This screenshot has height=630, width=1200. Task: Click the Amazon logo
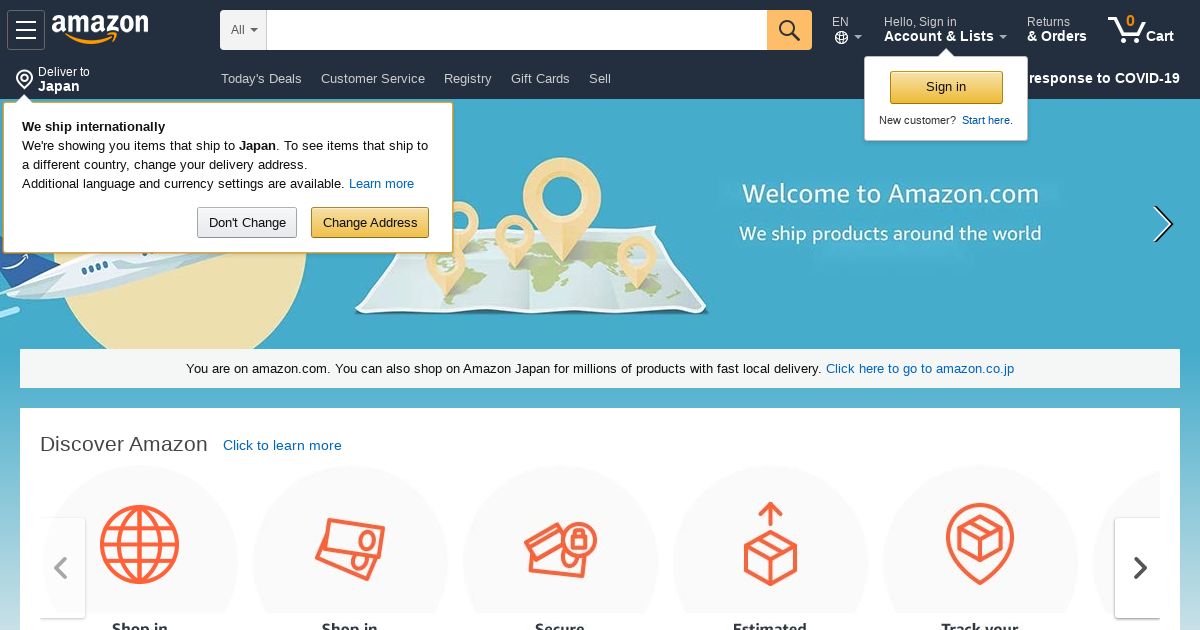[x=100, y=29]
